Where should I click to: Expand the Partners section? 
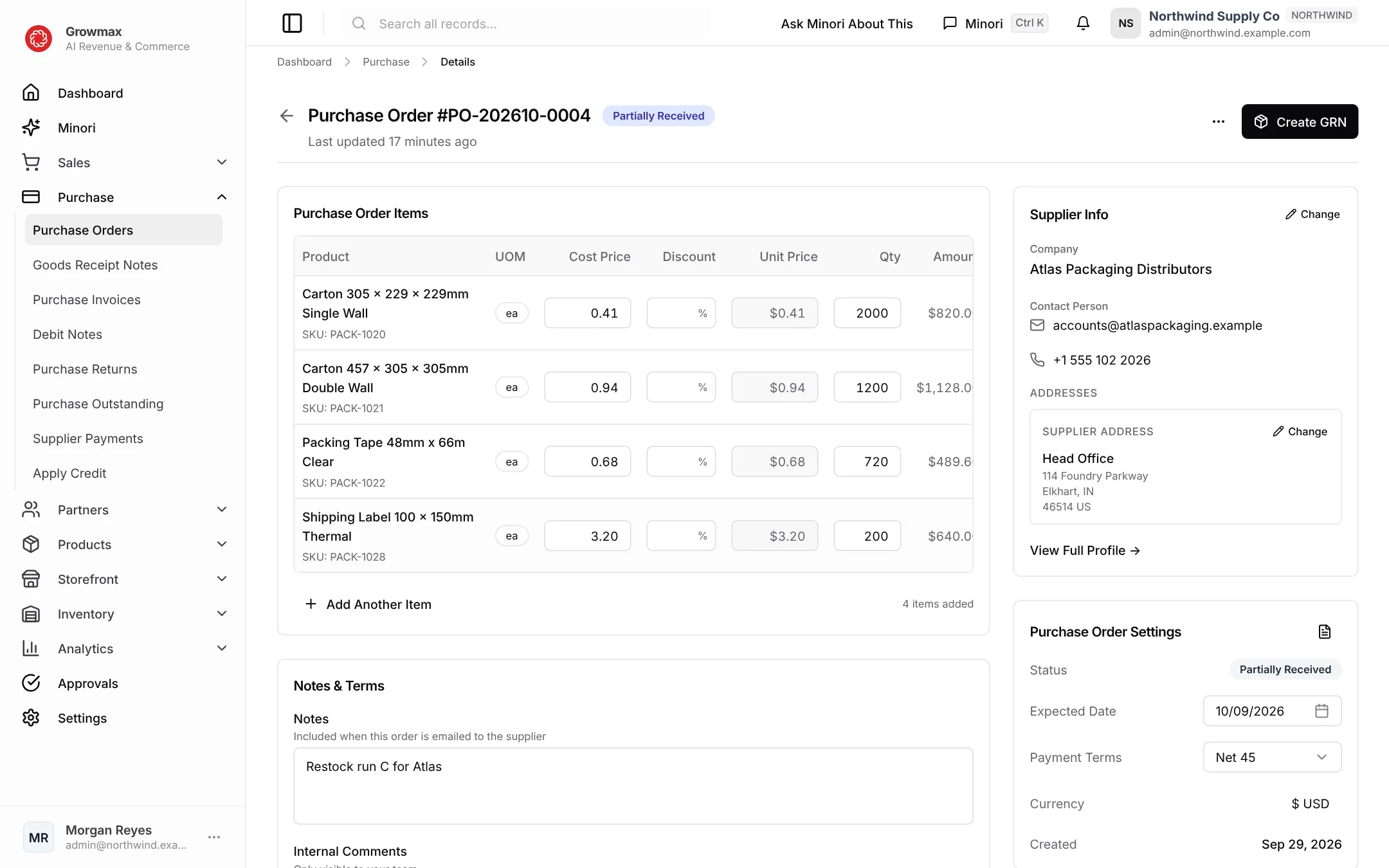click(124, 509)
